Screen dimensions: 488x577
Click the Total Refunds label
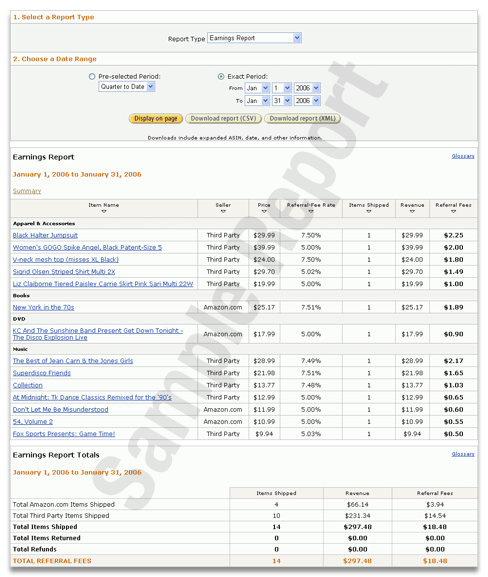coord(35,549)
